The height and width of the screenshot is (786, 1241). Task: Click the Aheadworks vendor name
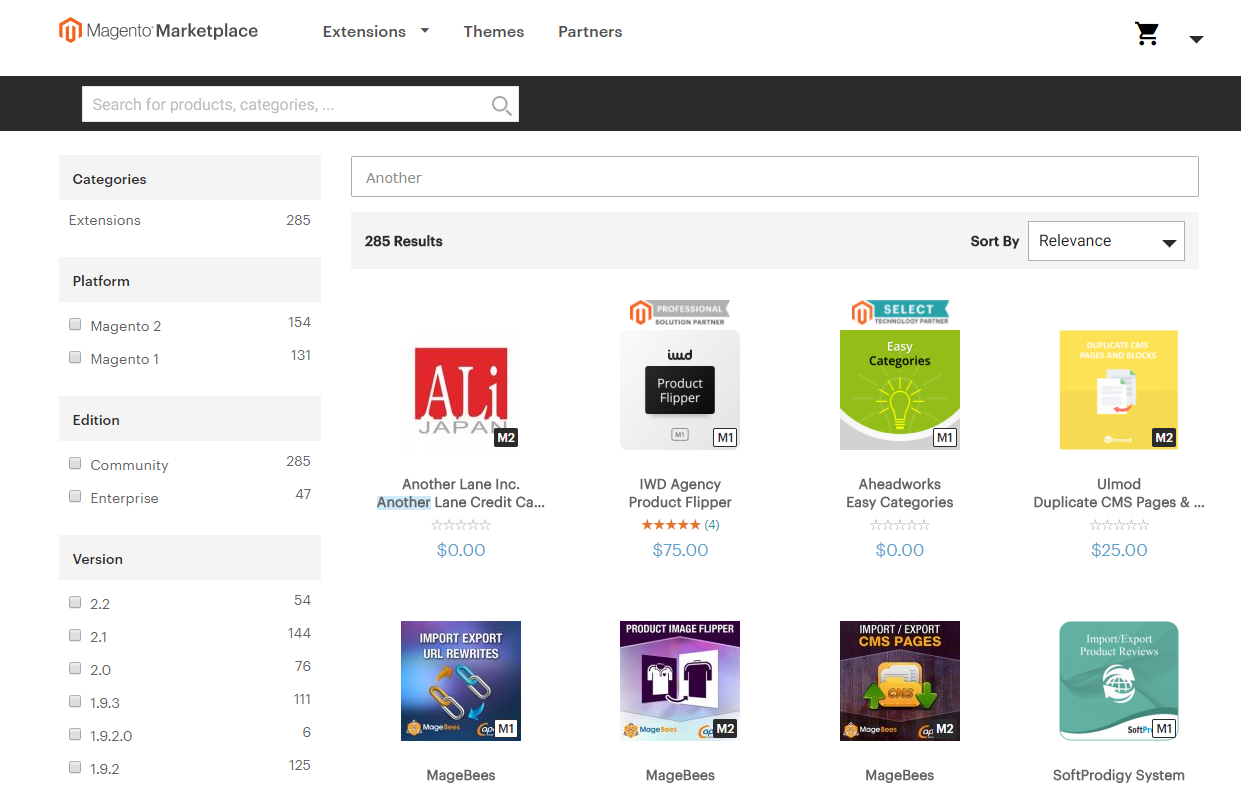900,484
